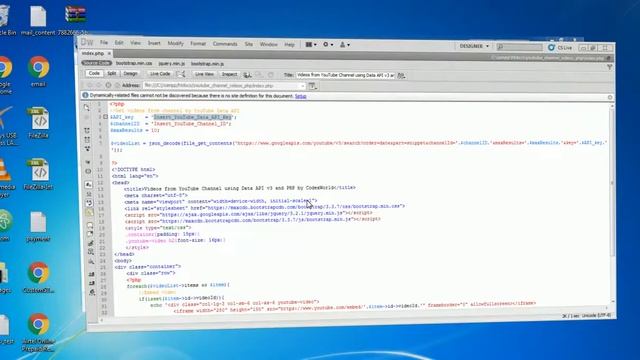This screenshot has height=360, width=640.
Task: Open the Airtel Online Prepaid Chrome shortcut
Action: pyautogui.click(x=38, y=333)
